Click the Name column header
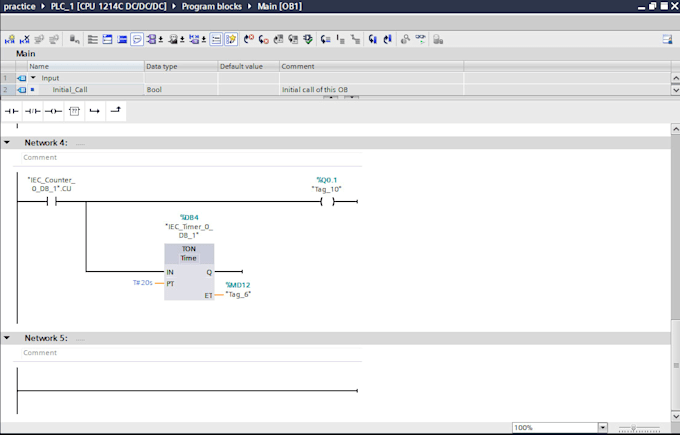 (x=86, y=66)
